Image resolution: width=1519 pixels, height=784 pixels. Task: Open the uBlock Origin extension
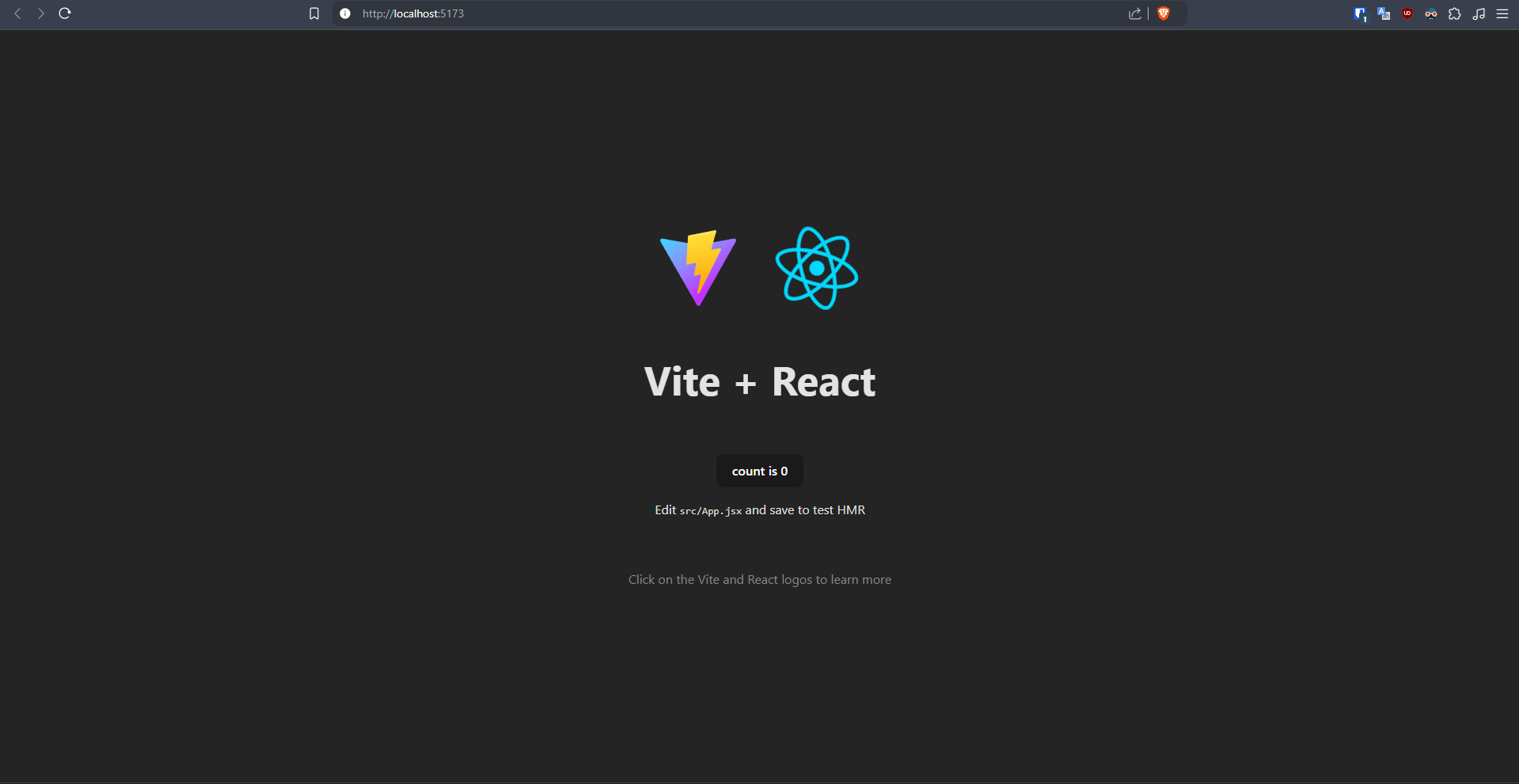click(x=1407, y=13)
